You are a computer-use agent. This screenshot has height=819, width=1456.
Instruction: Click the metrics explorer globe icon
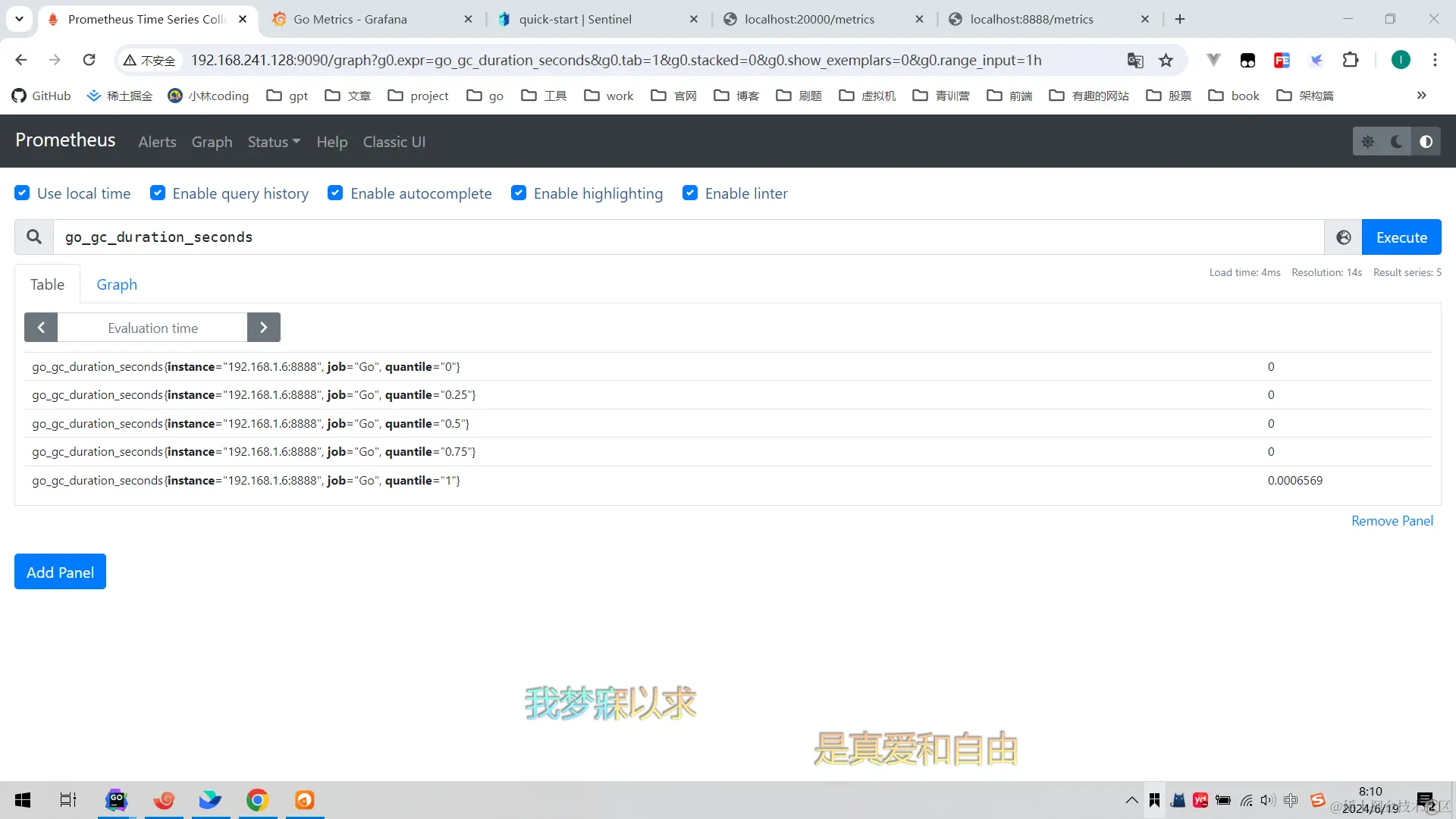pyautogui.click(x=1343, y=237)
